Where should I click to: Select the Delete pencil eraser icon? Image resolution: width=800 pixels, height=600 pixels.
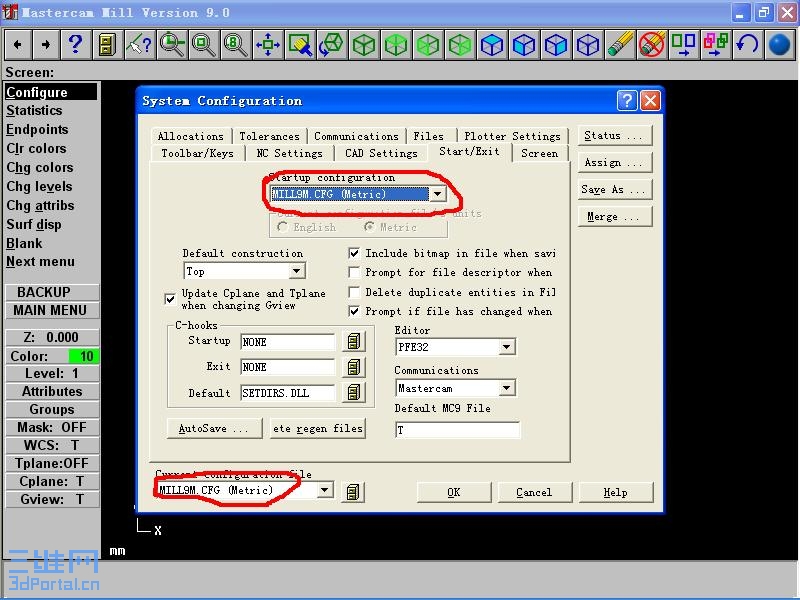point(620,45)
